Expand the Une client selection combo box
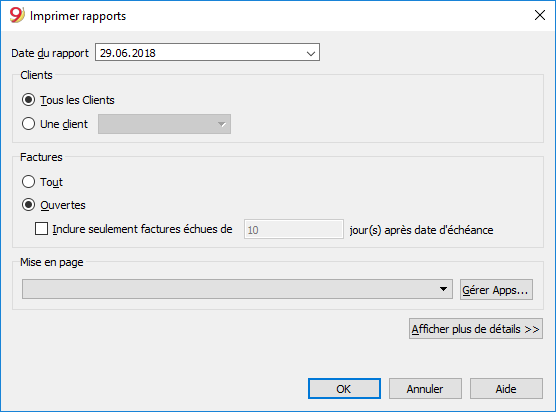 165,124
